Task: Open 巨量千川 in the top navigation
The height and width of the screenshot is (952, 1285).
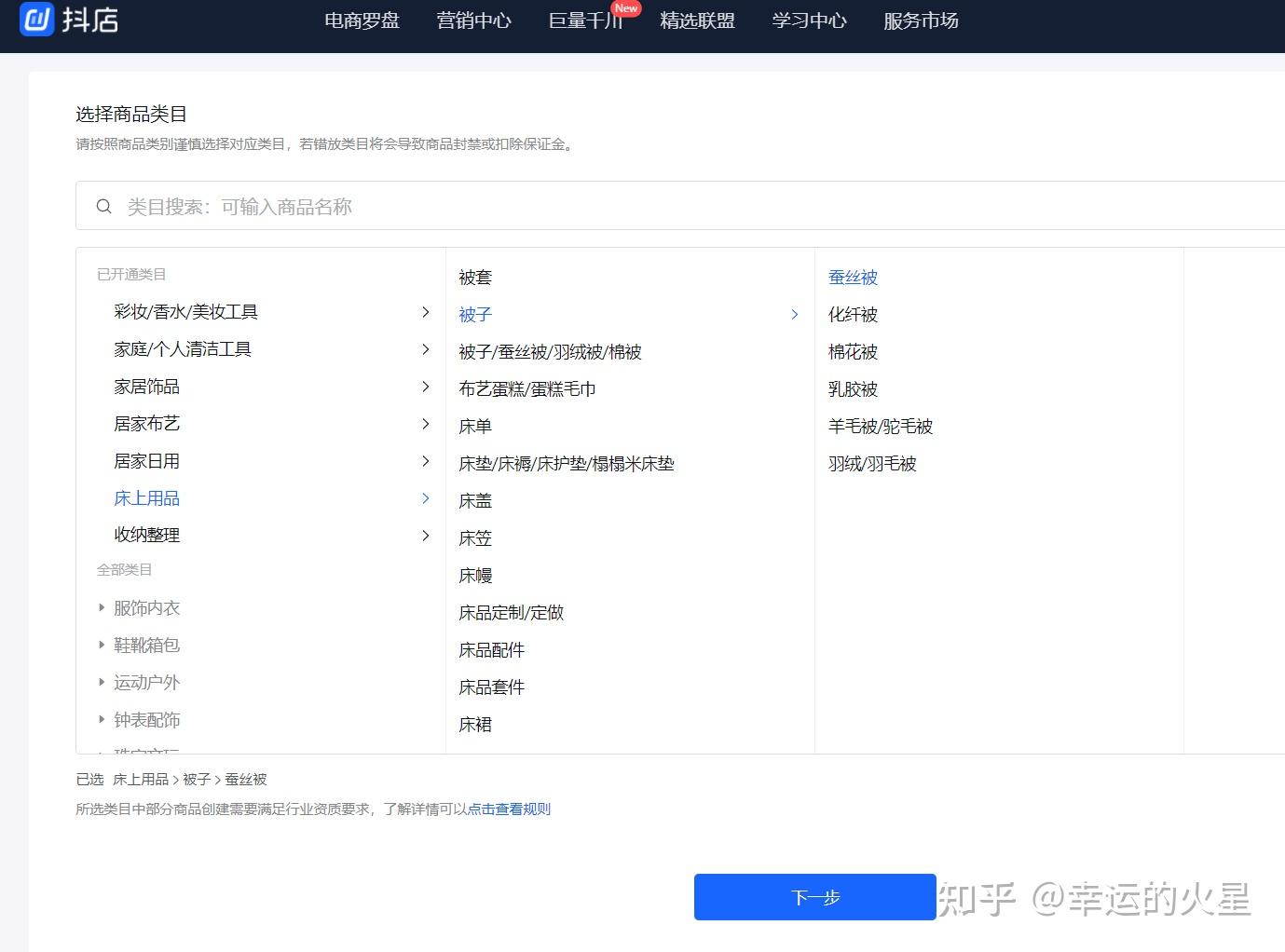Action: pyautogui.click(x=585, y=20)
